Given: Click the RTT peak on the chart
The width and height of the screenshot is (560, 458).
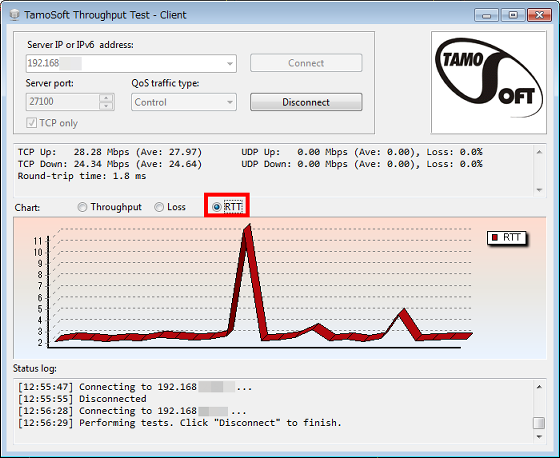Looking at the screenshot, I should point(247,228).
